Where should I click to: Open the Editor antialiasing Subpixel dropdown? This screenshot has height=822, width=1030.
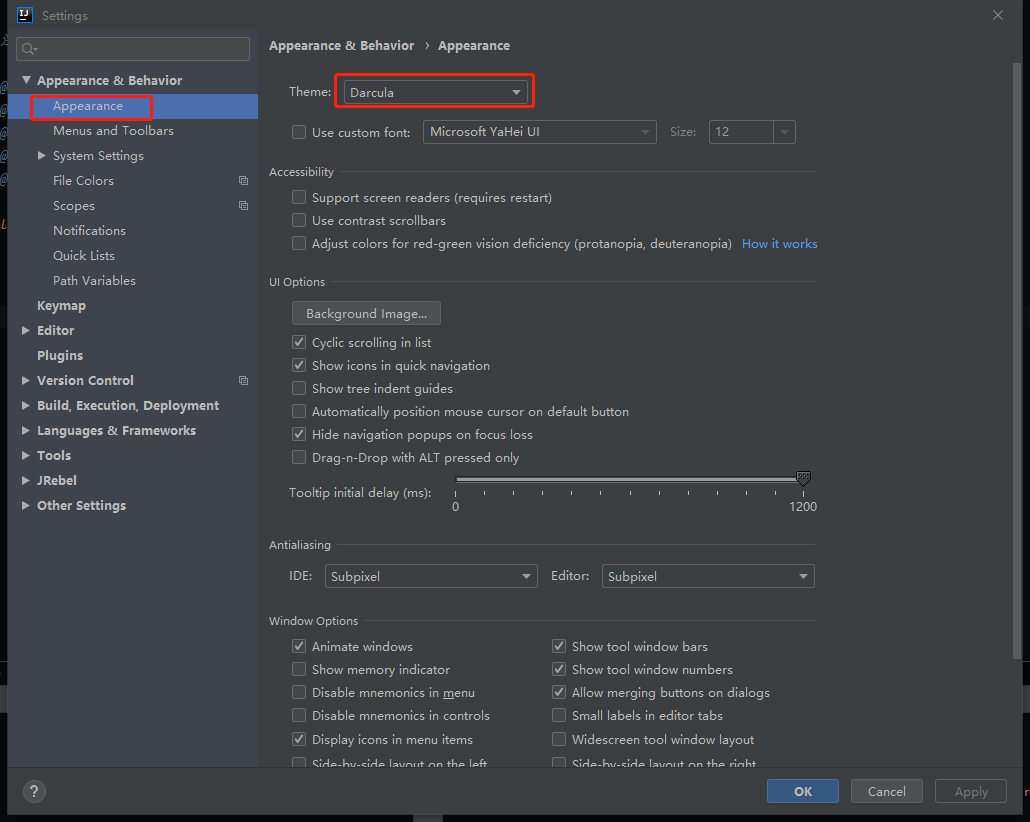point(708,576)
